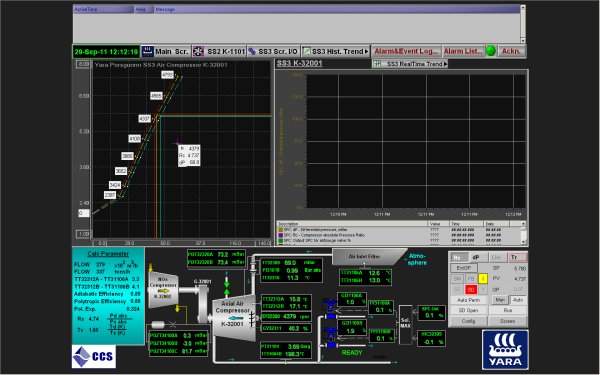Expand the SS3 Hist. Trend dropdown arrow
The image size is (600, 375).
click(x=367, y=51)
